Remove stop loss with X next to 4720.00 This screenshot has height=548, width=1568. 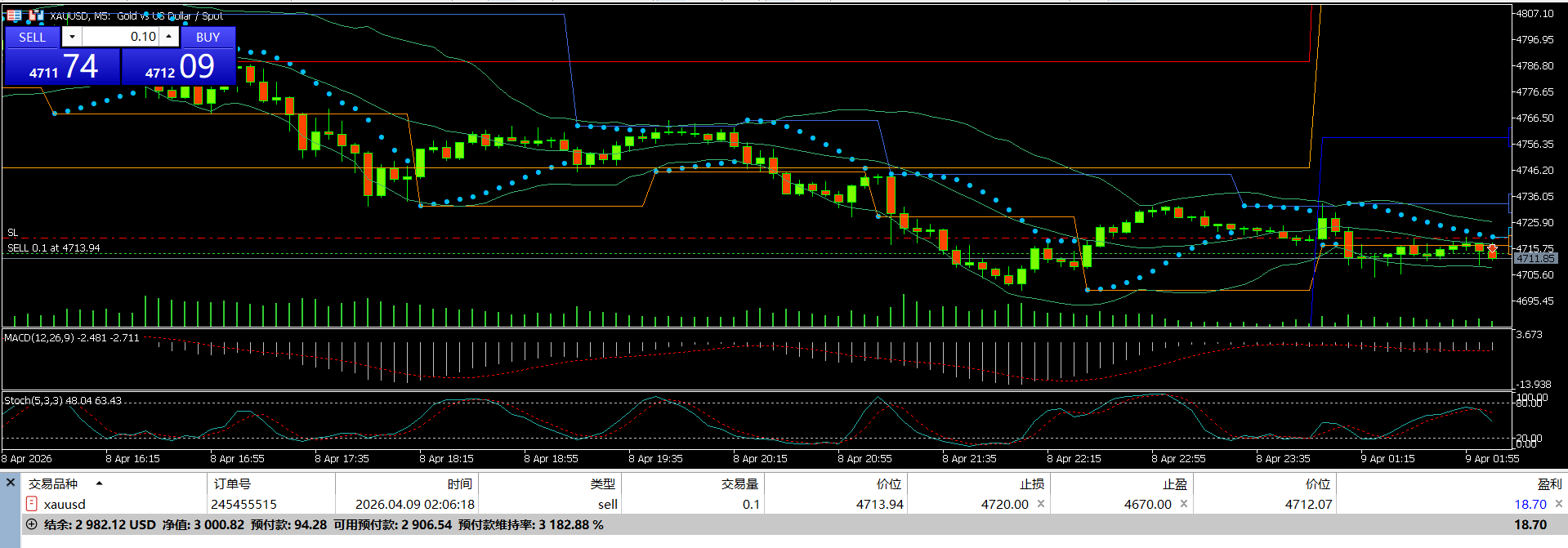[1041, 504]
